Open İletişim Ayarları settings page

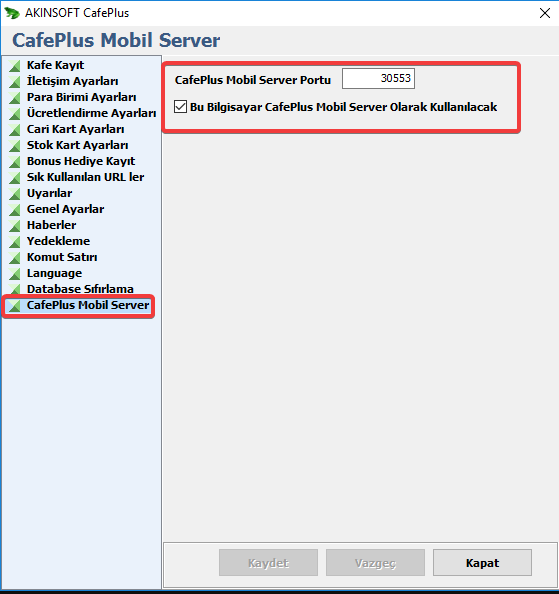coord(72,81)
